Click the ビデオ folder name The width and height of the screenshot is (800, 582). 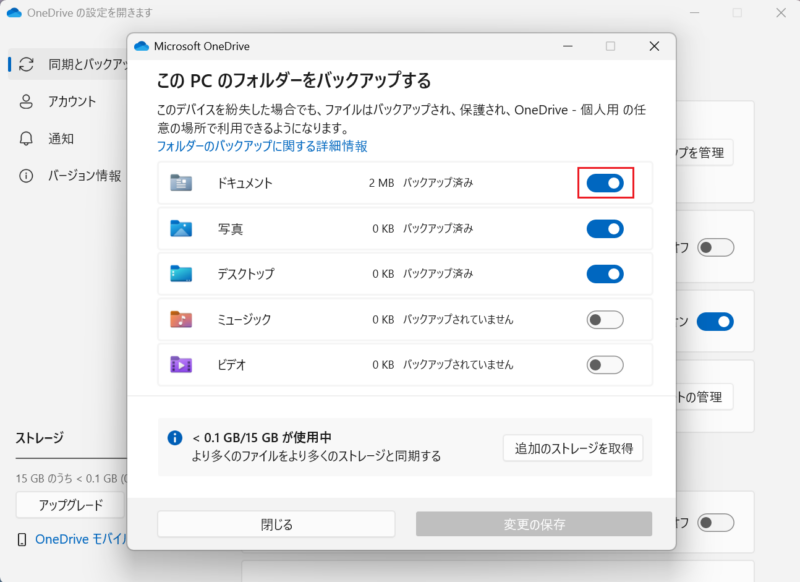pyautogui.click(x=232, y=365)
